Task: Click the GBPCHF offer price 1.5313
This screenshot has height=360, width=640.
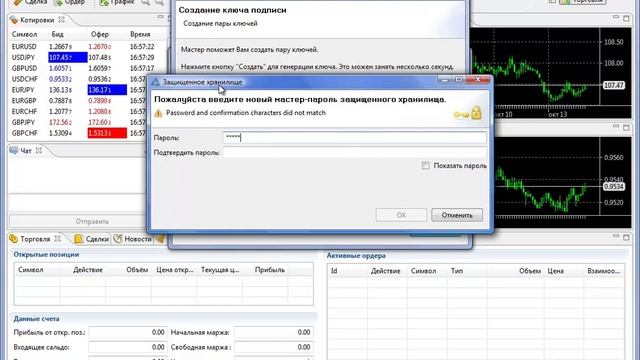Action: point(107,133)
